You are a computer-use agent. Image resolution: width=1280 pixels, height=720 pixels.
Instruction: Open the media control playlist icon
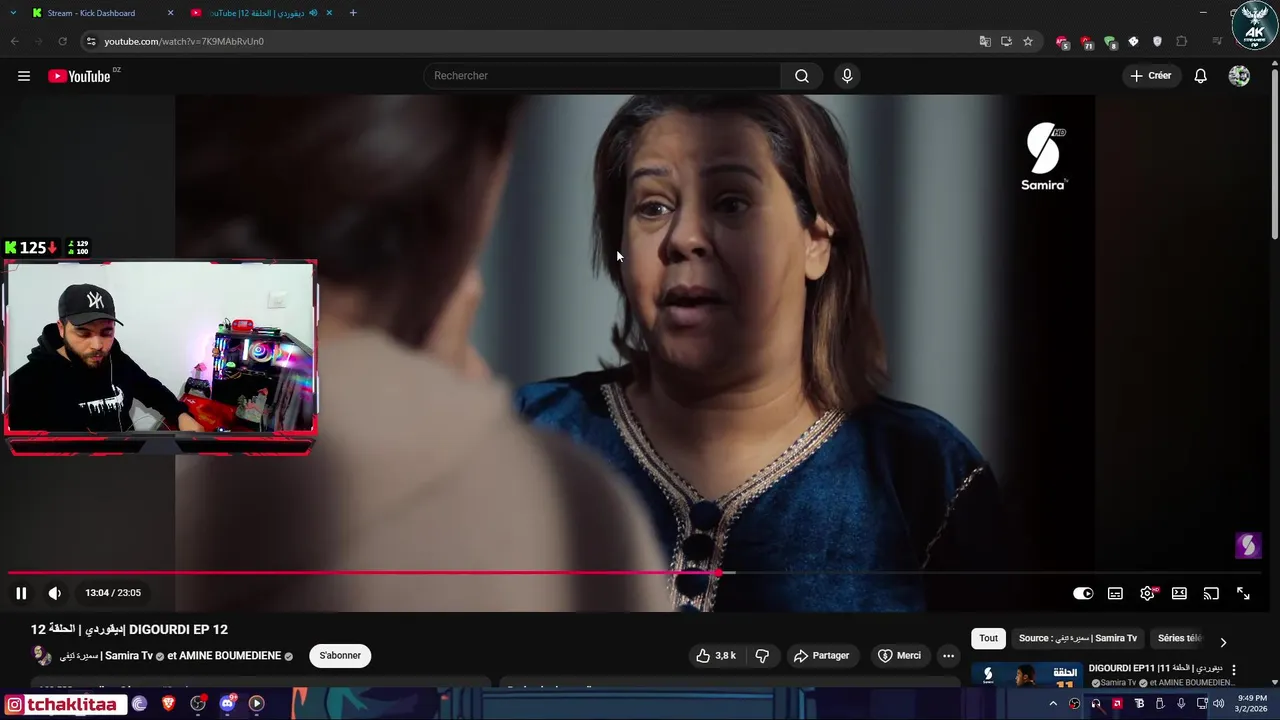(1217, 41)
